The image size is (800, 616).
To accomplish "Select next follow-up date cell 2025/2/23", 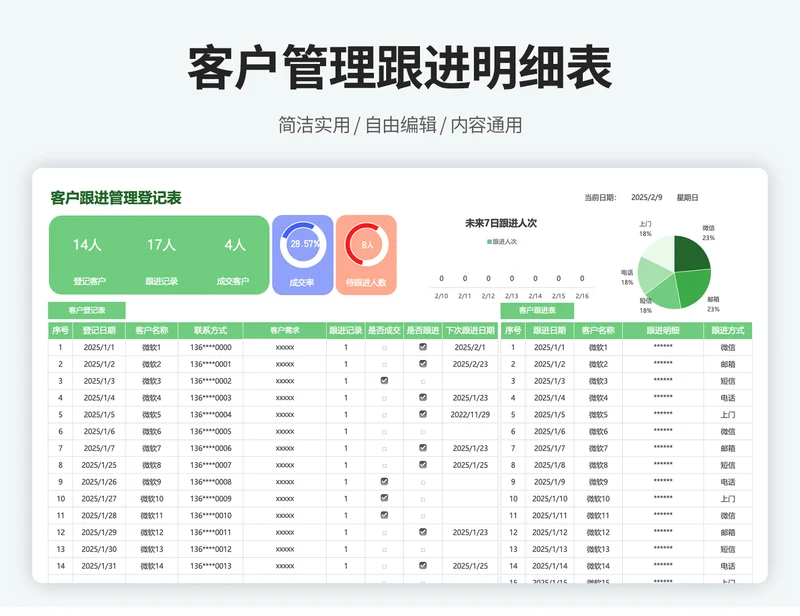I will point(470,364).
